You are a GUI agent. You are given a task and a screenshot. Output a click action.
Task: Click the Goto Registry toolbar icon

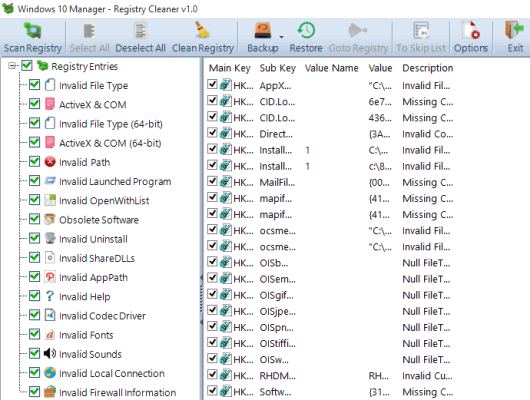[358, 30]
